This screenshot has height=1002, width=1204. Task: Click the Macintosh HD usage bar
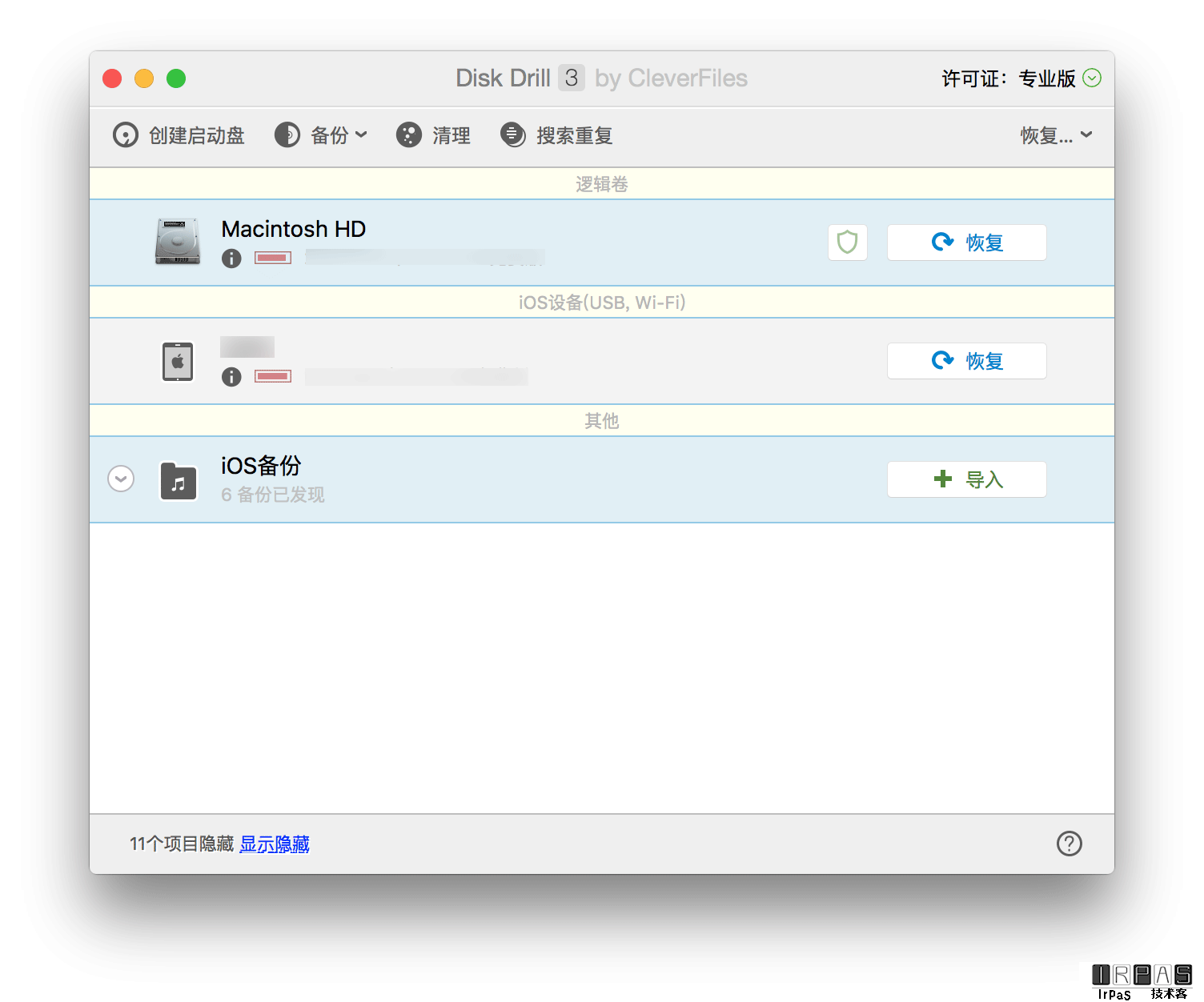(x=273, y=258)
